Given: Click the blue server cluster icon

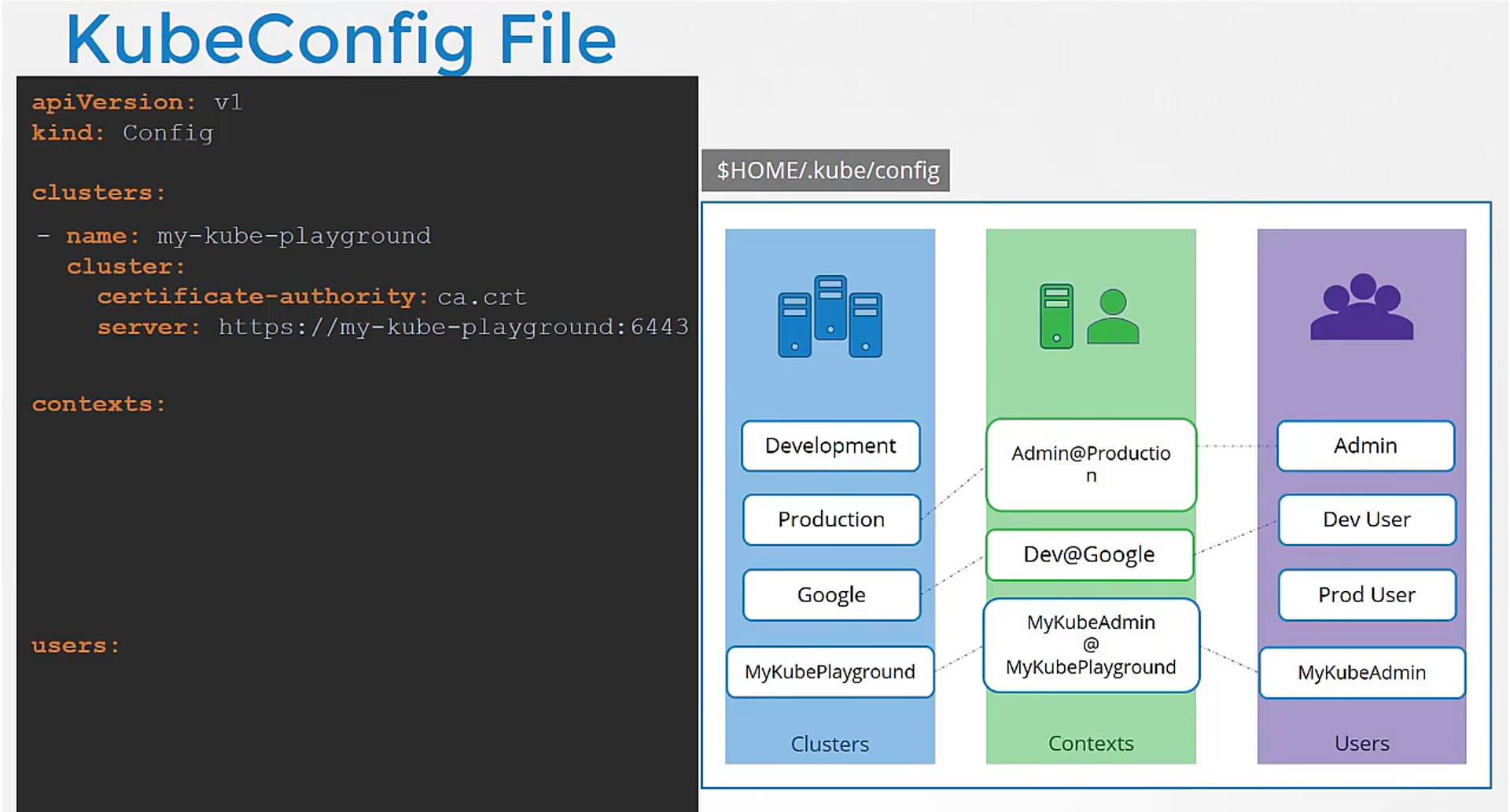Looking at the screenshot, I should (830, 316).
